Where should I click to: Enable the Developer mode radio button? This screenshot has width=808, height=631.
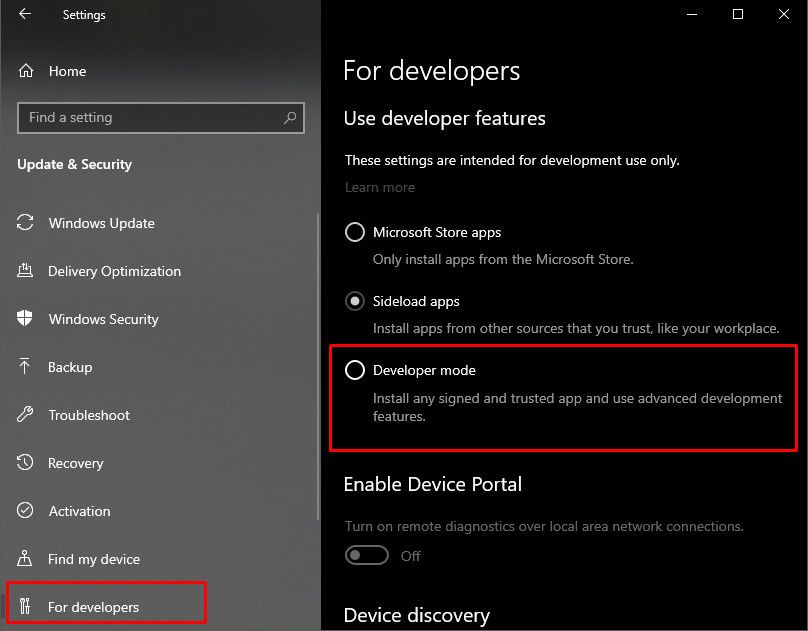click(x=354, y=370)
